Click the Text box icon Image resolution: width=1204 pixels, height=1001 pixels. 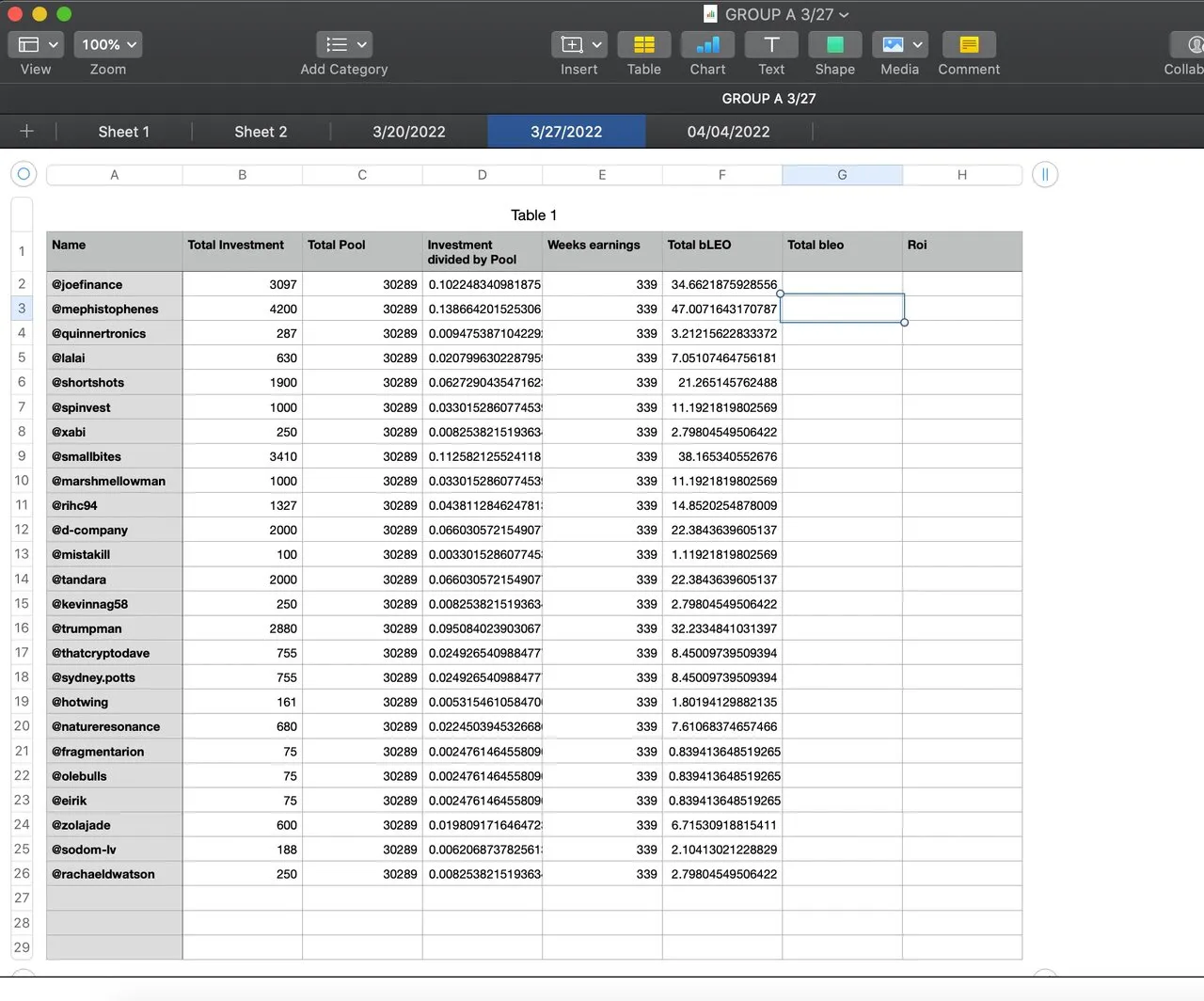(771, 44)
